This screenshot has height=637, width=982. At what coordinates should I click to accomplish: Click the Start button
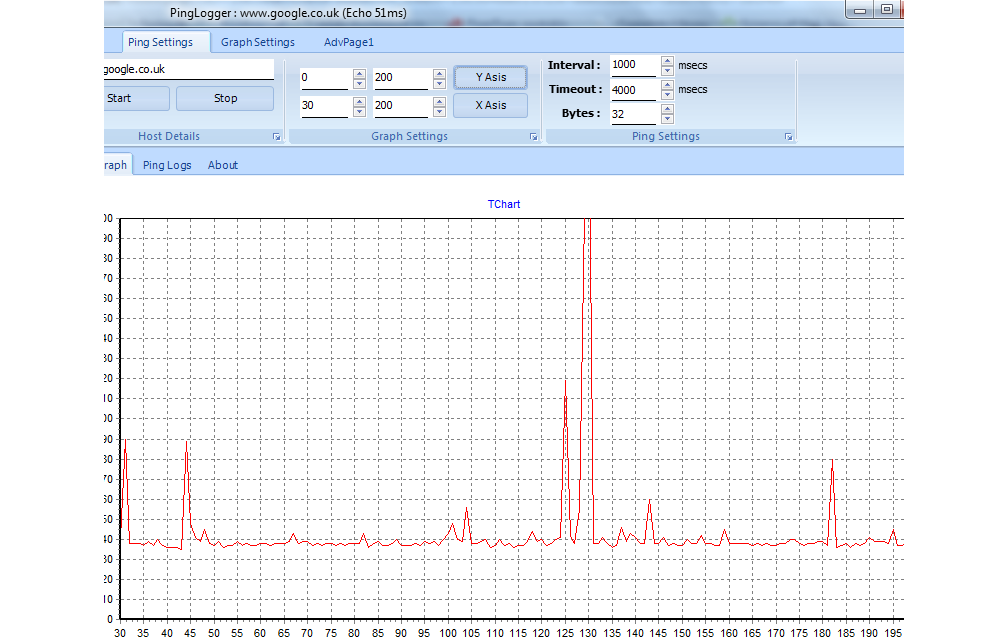(136, 98)
